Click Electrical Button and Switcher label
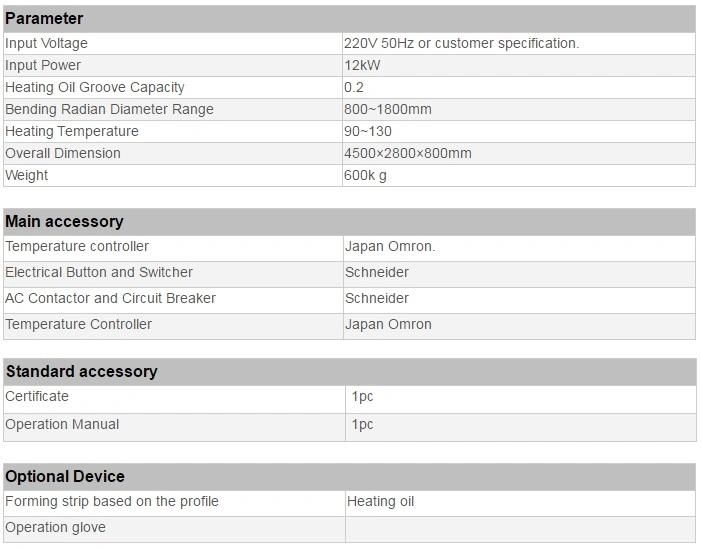701x548 pixels. 99,272
